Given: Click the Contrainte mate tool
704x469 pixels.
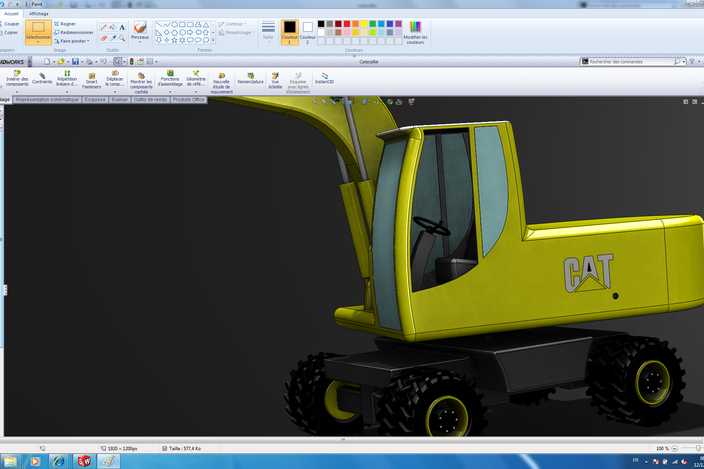Looking at the screenshot, I should tap(42, 79).
